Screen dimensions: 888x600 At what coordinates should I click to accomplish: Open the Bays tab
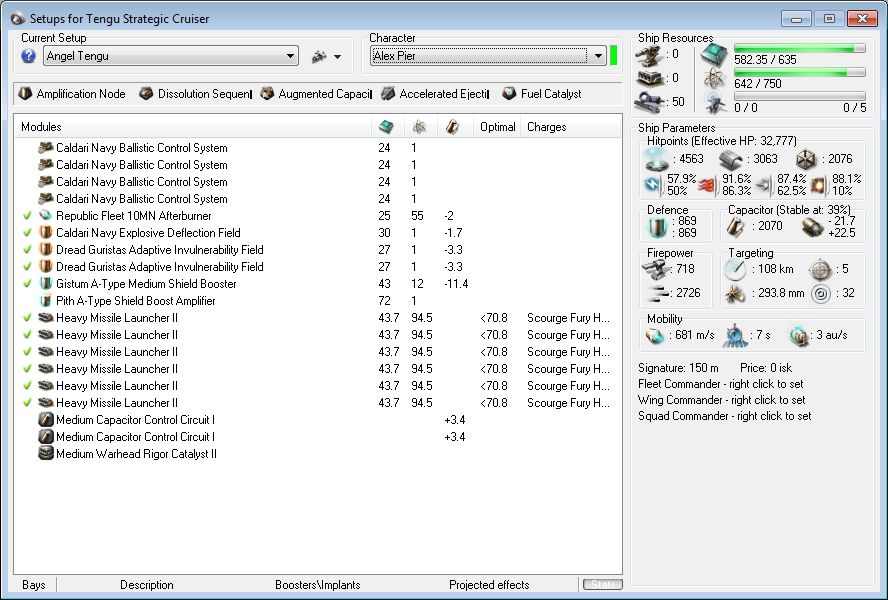pos(33,585)
